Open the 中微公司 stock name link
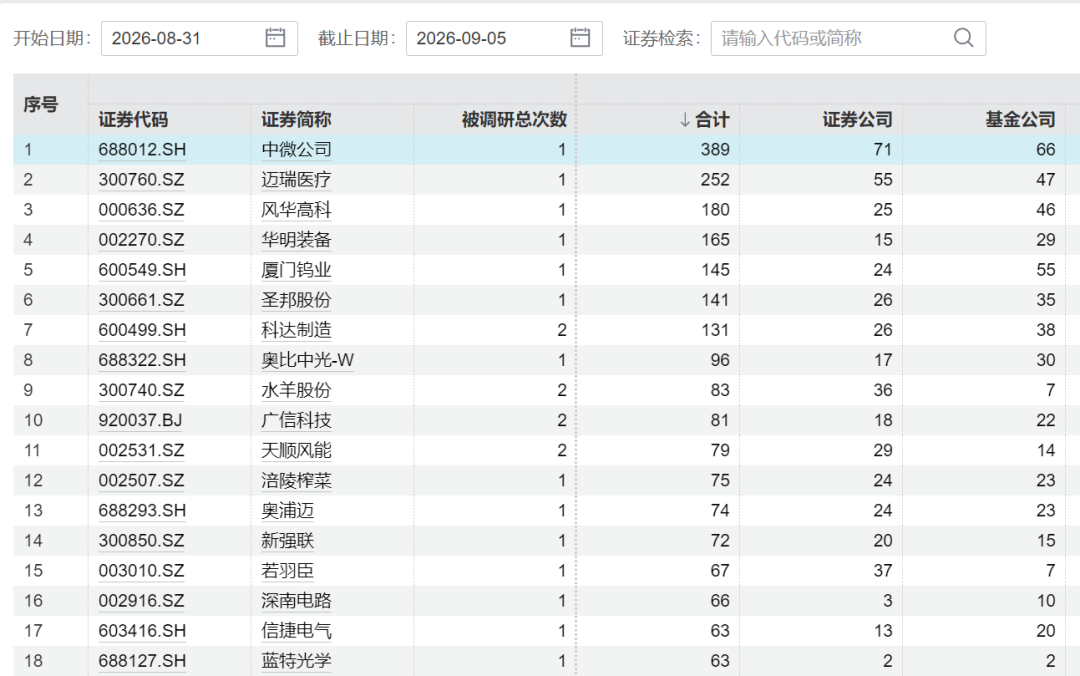 [296, 150]
